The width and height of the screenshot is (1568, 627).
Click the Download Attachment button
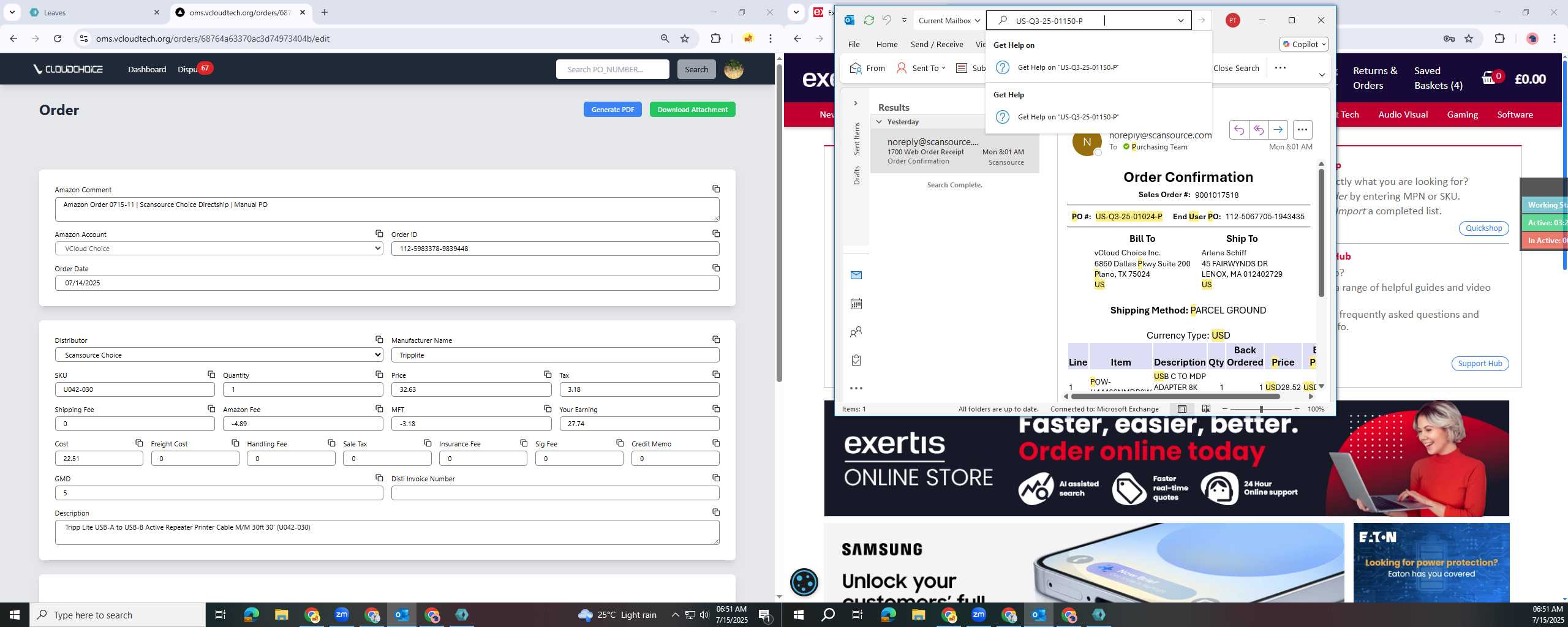click(693, 110)
